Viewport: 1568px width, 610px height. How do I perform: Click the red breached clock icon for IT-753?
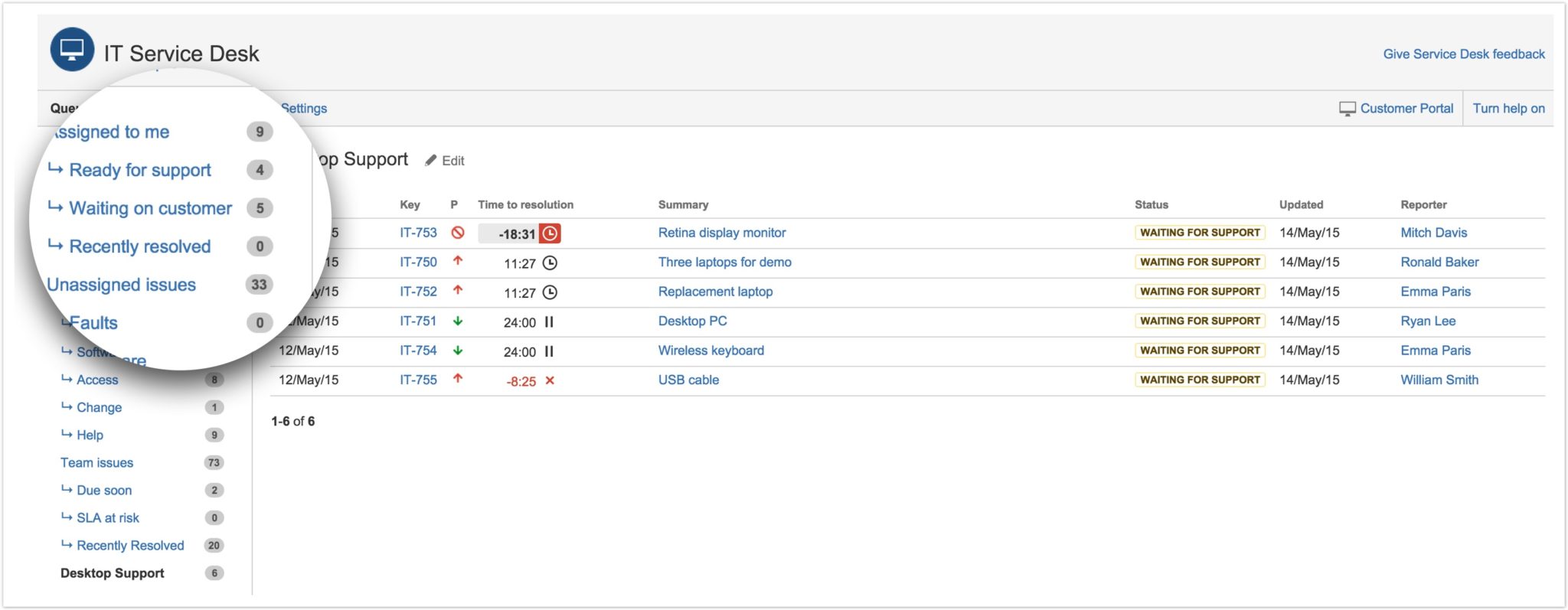550,233
